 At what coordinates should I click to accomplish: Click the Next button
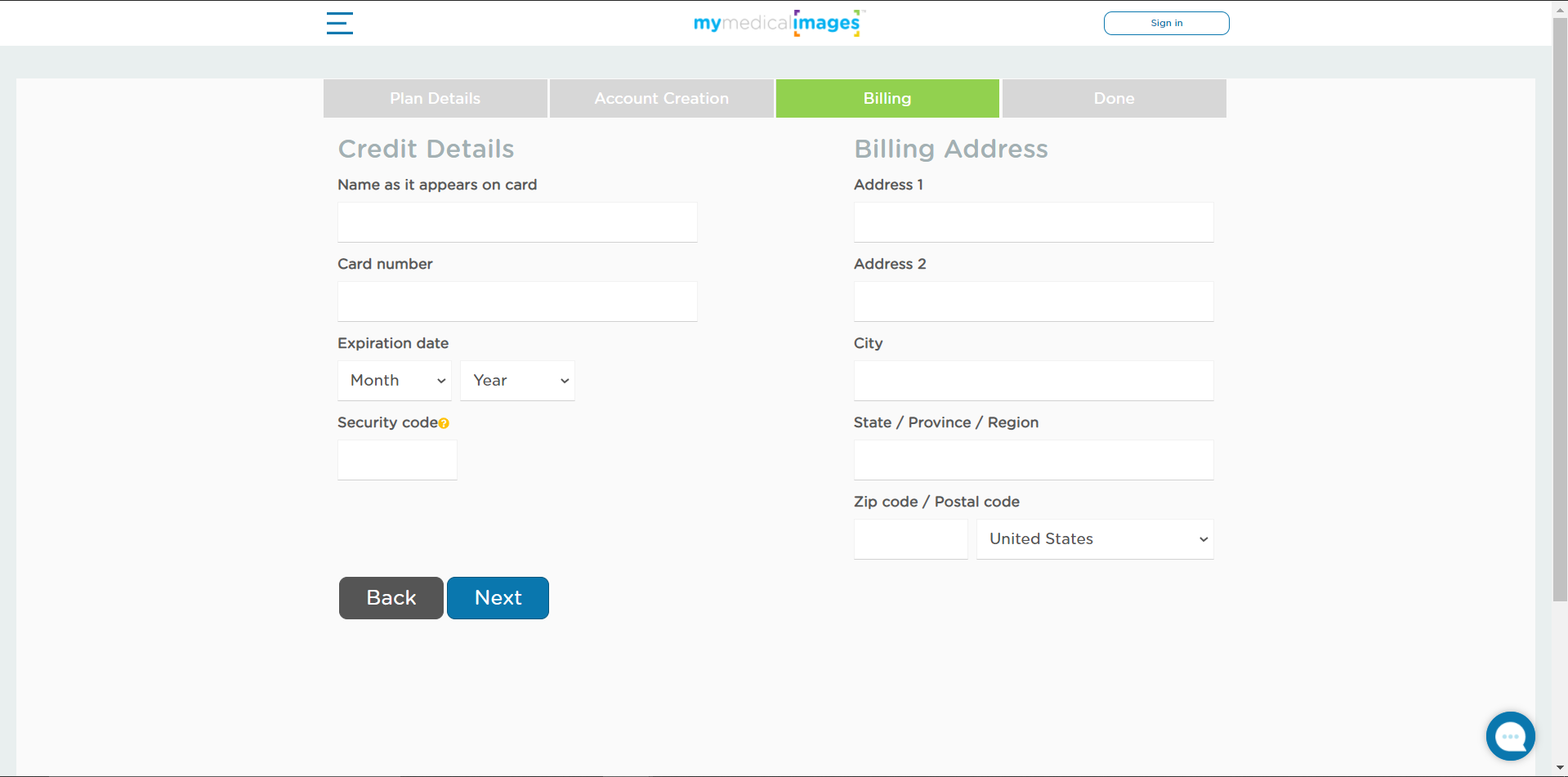click(498, 598)
